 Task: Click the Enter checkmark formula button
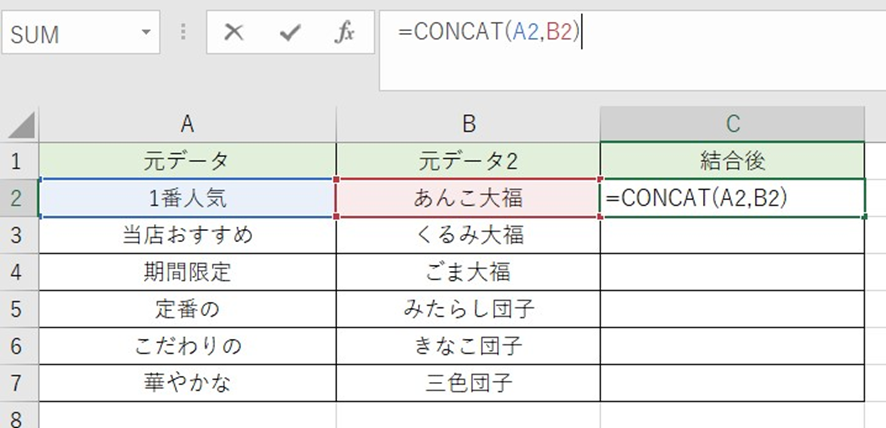pos(290,33)
